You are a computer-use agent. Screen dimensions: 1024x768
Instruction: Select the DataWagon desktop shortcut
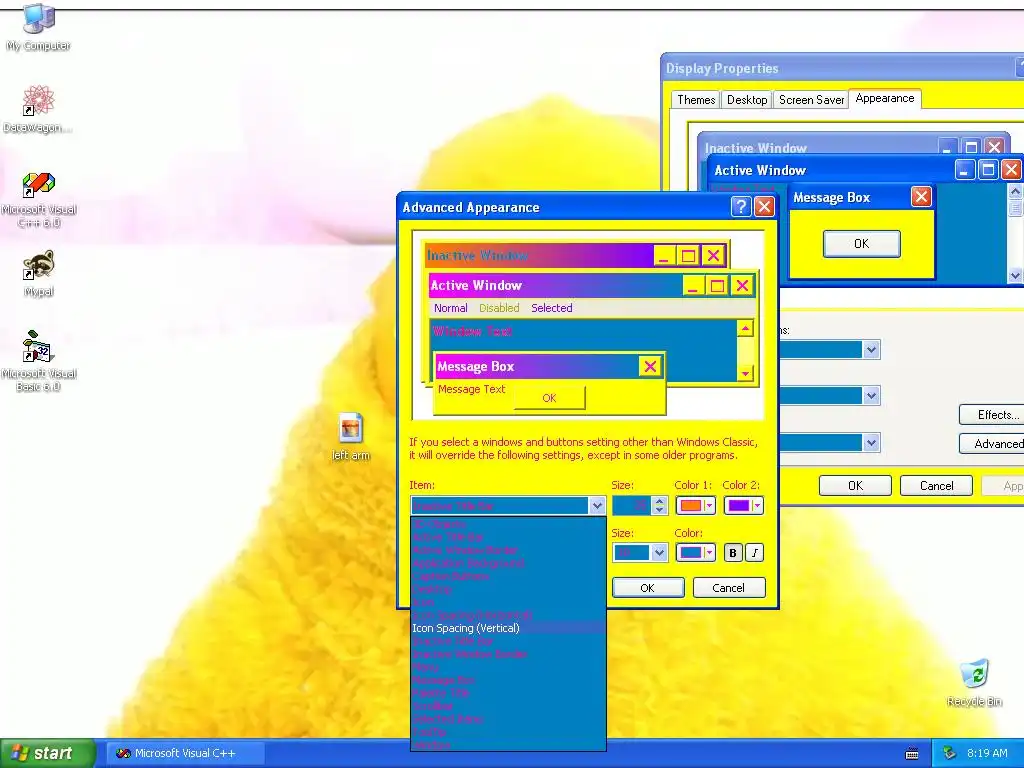click(38, 108)
